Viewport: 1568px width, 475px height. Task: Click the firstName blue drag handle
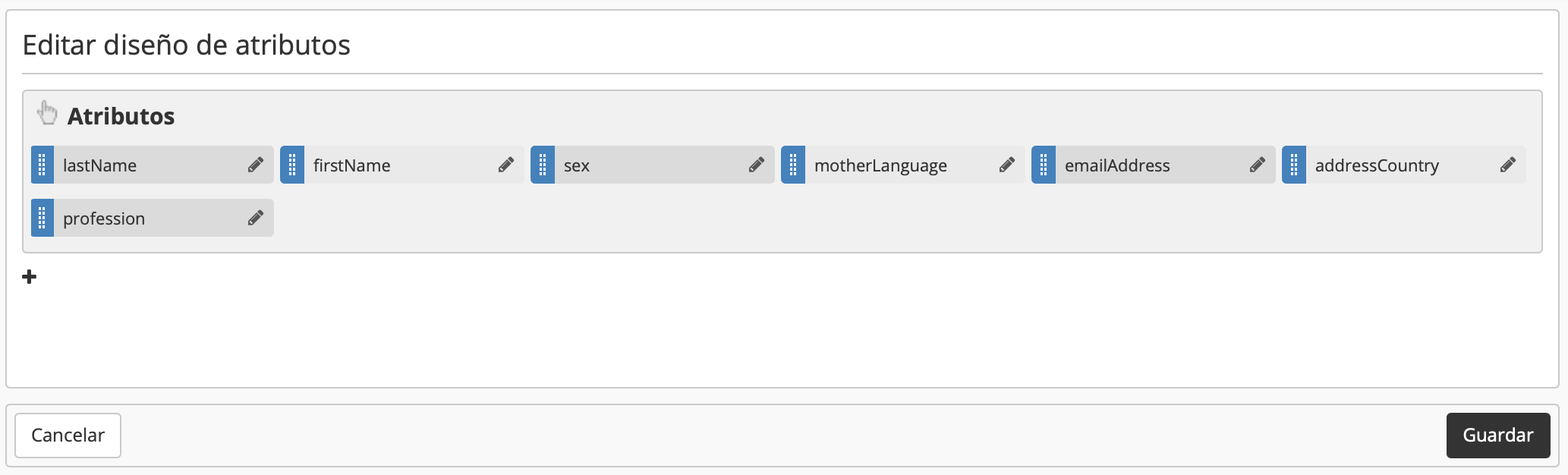pyautogui.click(x=292, y=165)
